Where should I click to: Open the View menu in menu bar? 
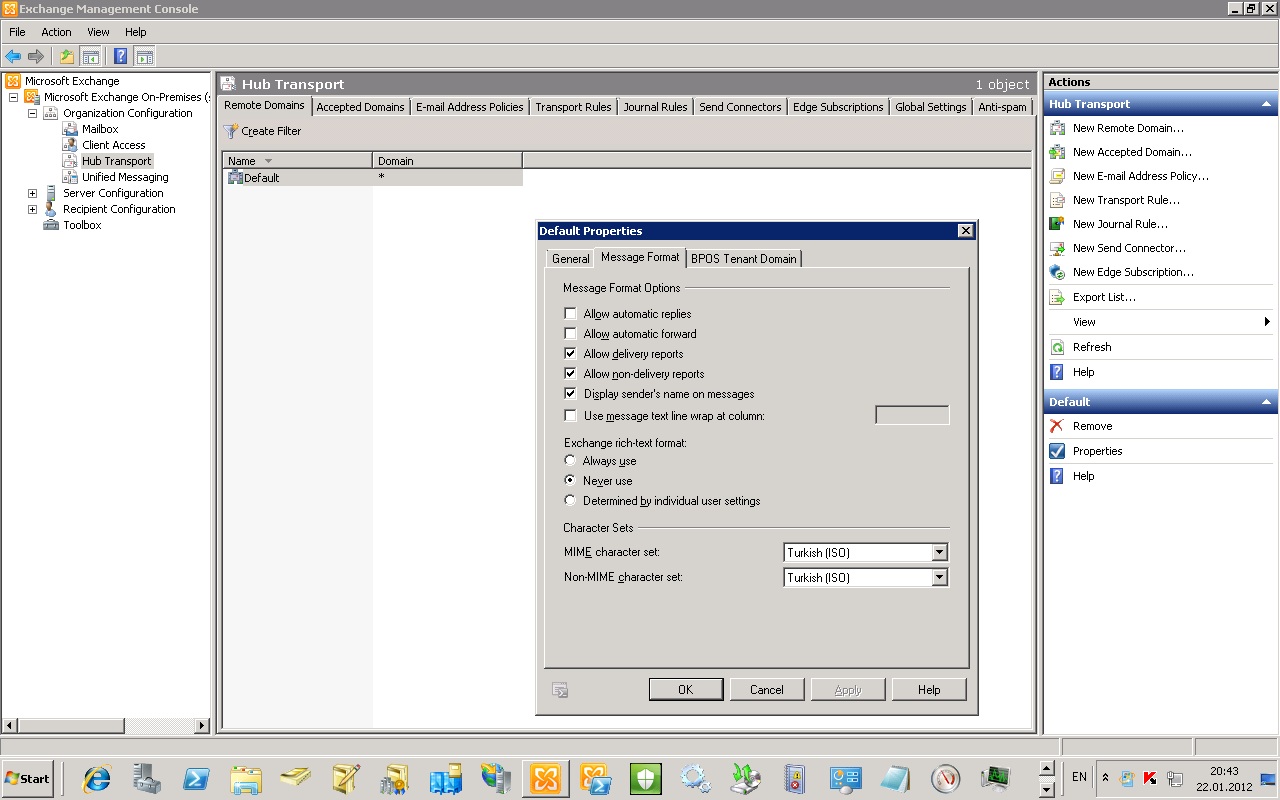(x=98, y=32)
